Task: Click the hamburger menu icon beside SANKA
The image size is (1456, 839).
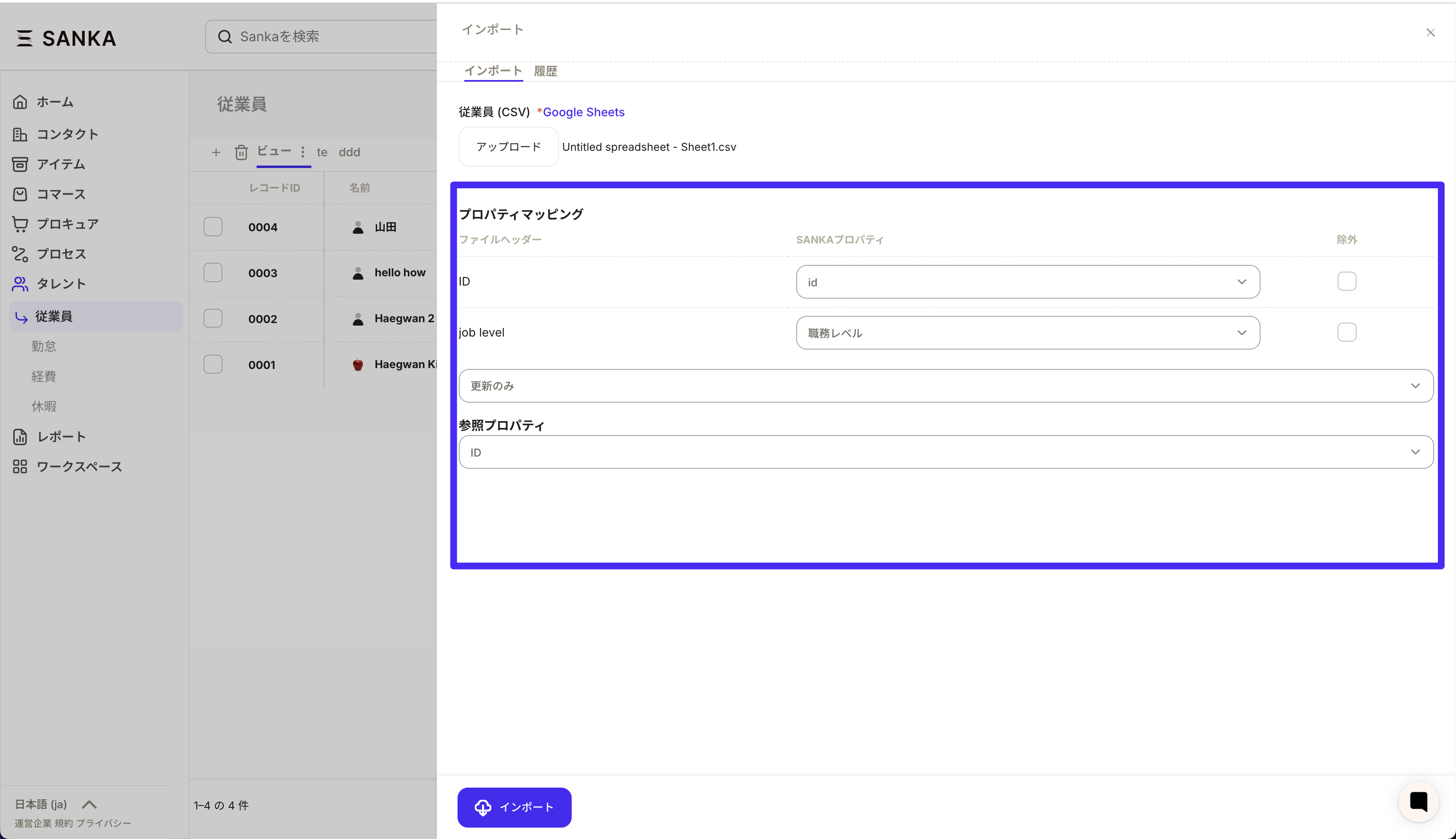Action: pyautogui.click(x=24, y=38)
